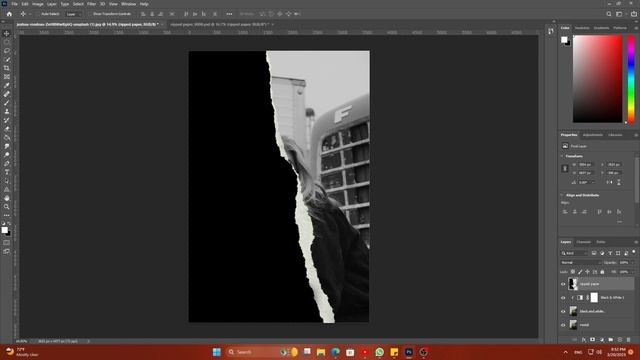
Task: Pick a color in the red color field
Action: (598, 78)
